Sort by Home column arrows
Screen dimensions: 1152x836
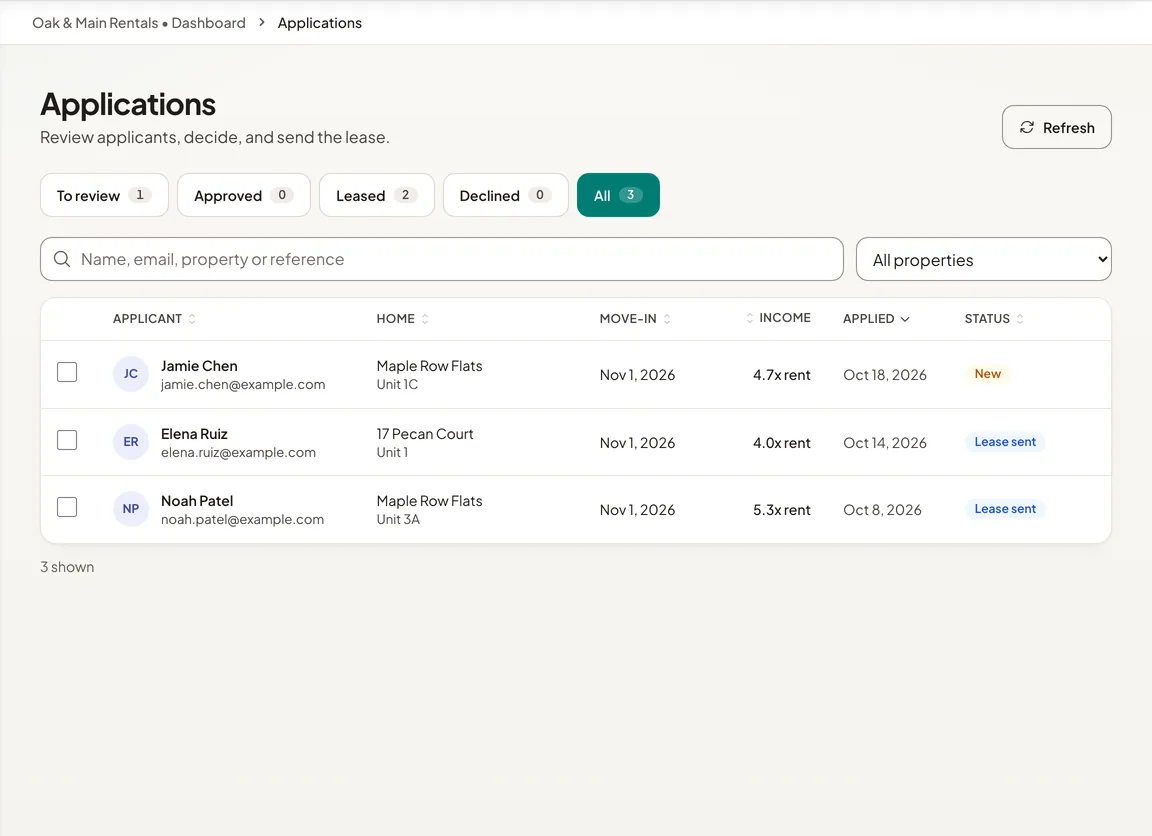coord(425,319)
